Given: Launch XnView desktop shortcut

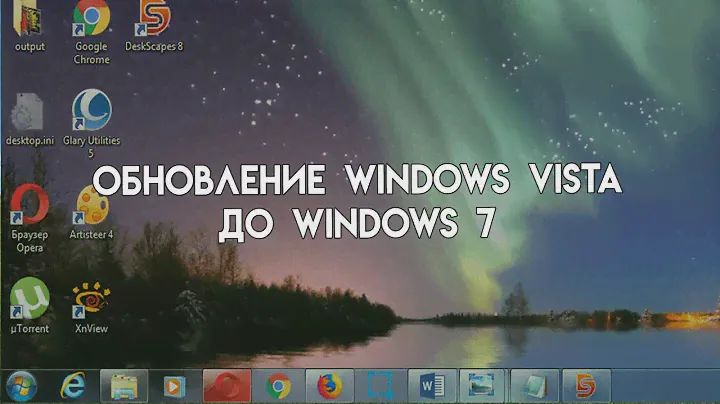Looking at the screenshot, I should click(91, 298).
